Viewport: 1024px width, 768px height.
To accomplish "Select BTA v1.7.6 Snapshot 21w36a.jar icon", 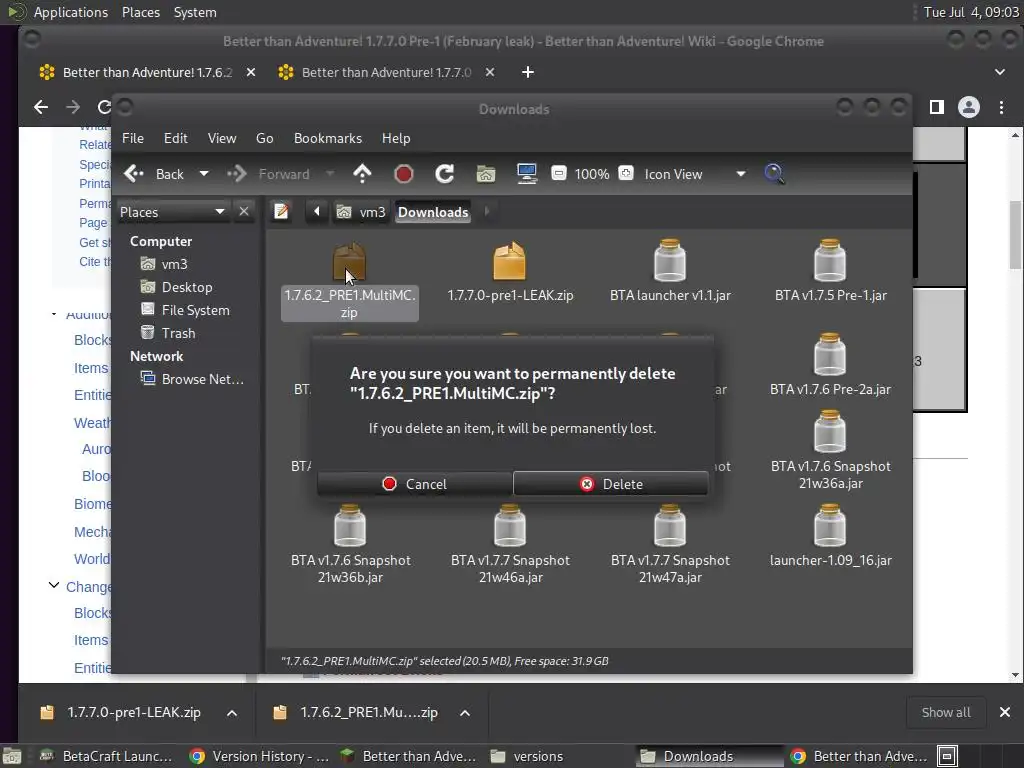I will coord(830,431).
